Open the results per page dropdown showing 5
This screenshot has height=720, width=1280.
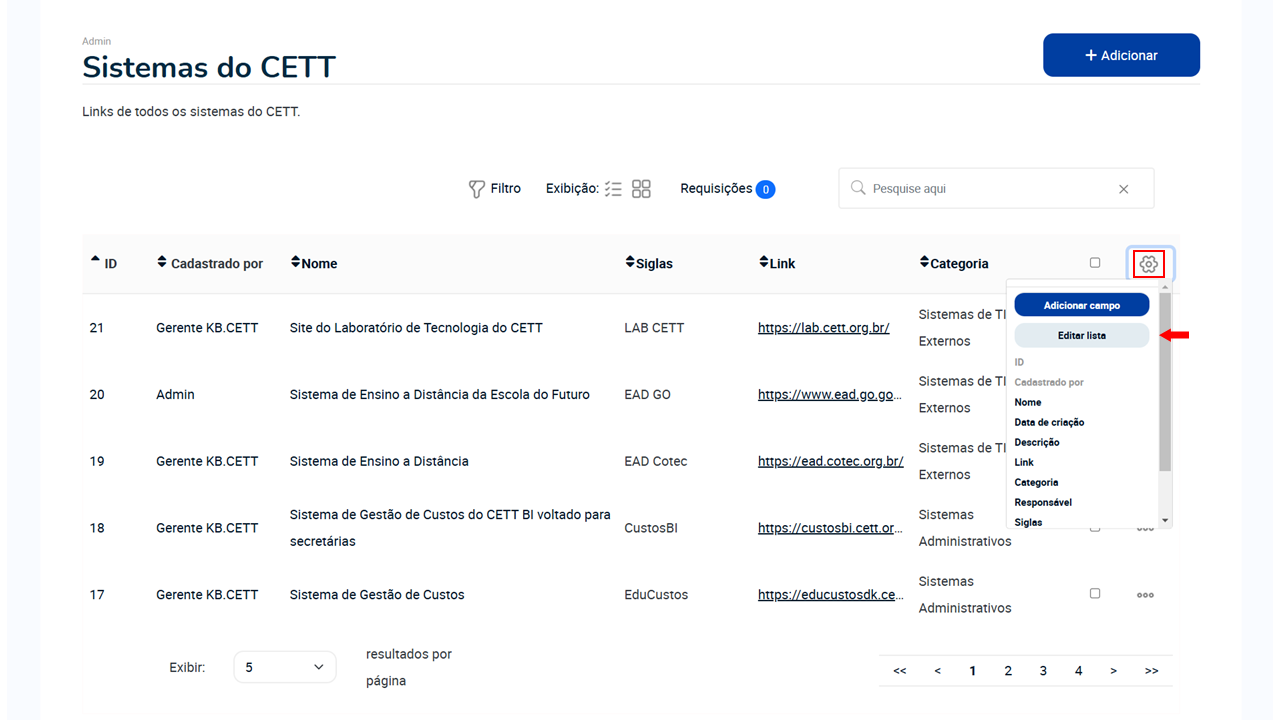point(285,667)
